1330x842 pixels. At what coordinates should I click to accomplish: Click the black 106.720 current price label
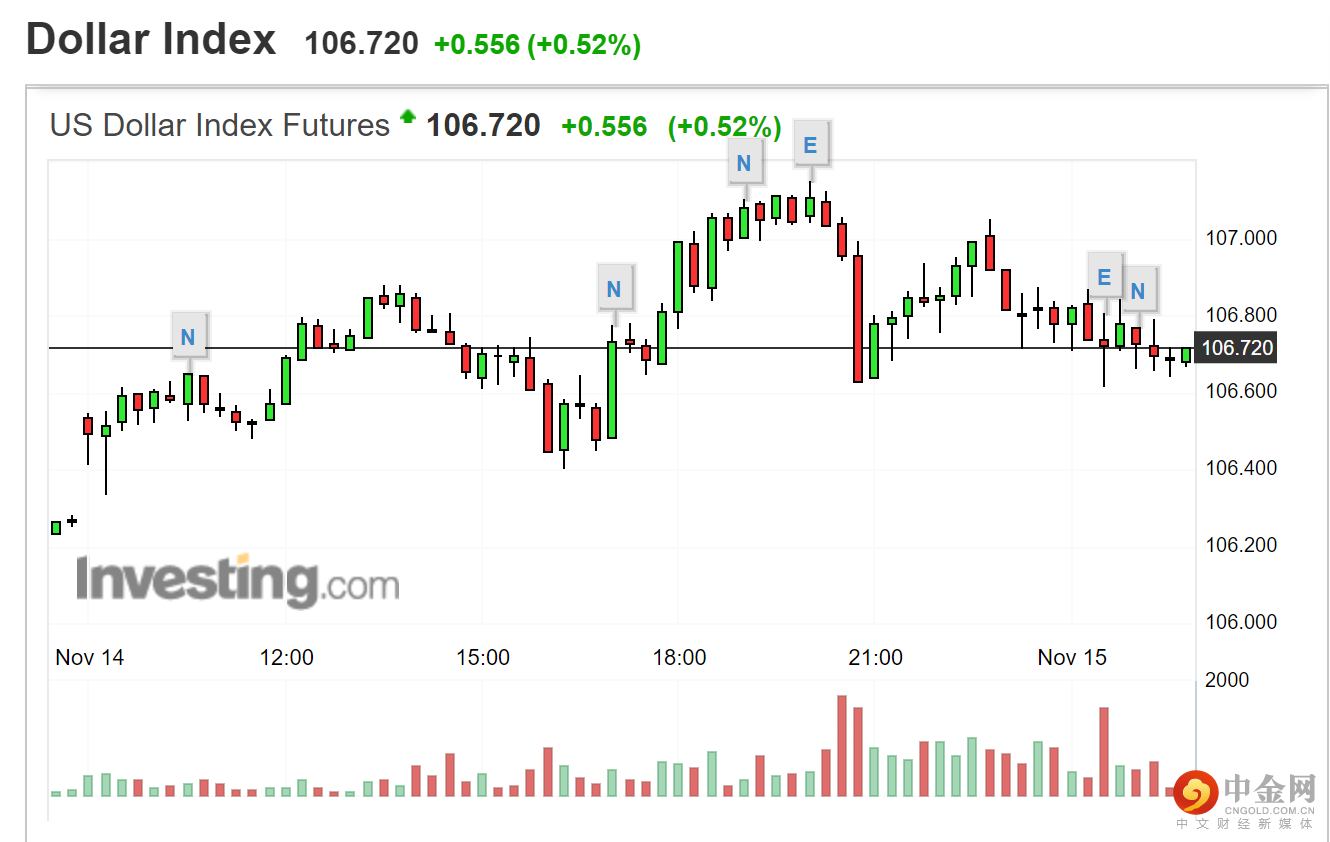[1236, 348]
